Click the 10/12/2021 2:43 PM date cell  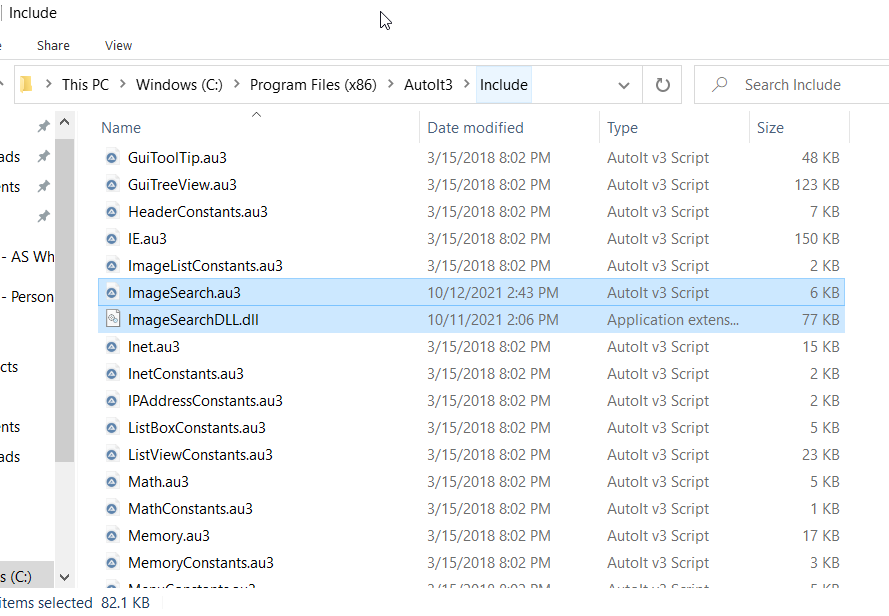pyautogui.click(x=493, y=293)
